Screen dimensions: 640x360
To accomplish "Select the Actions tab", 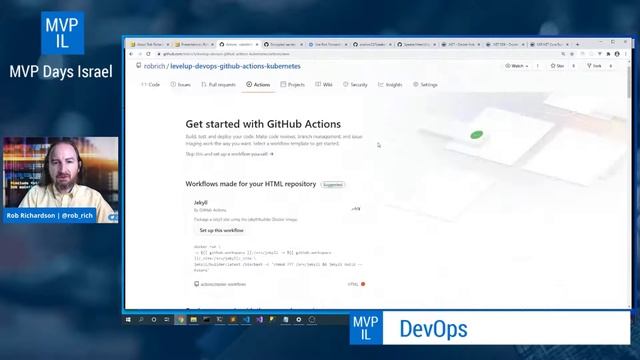I will (x=258, y=84).
